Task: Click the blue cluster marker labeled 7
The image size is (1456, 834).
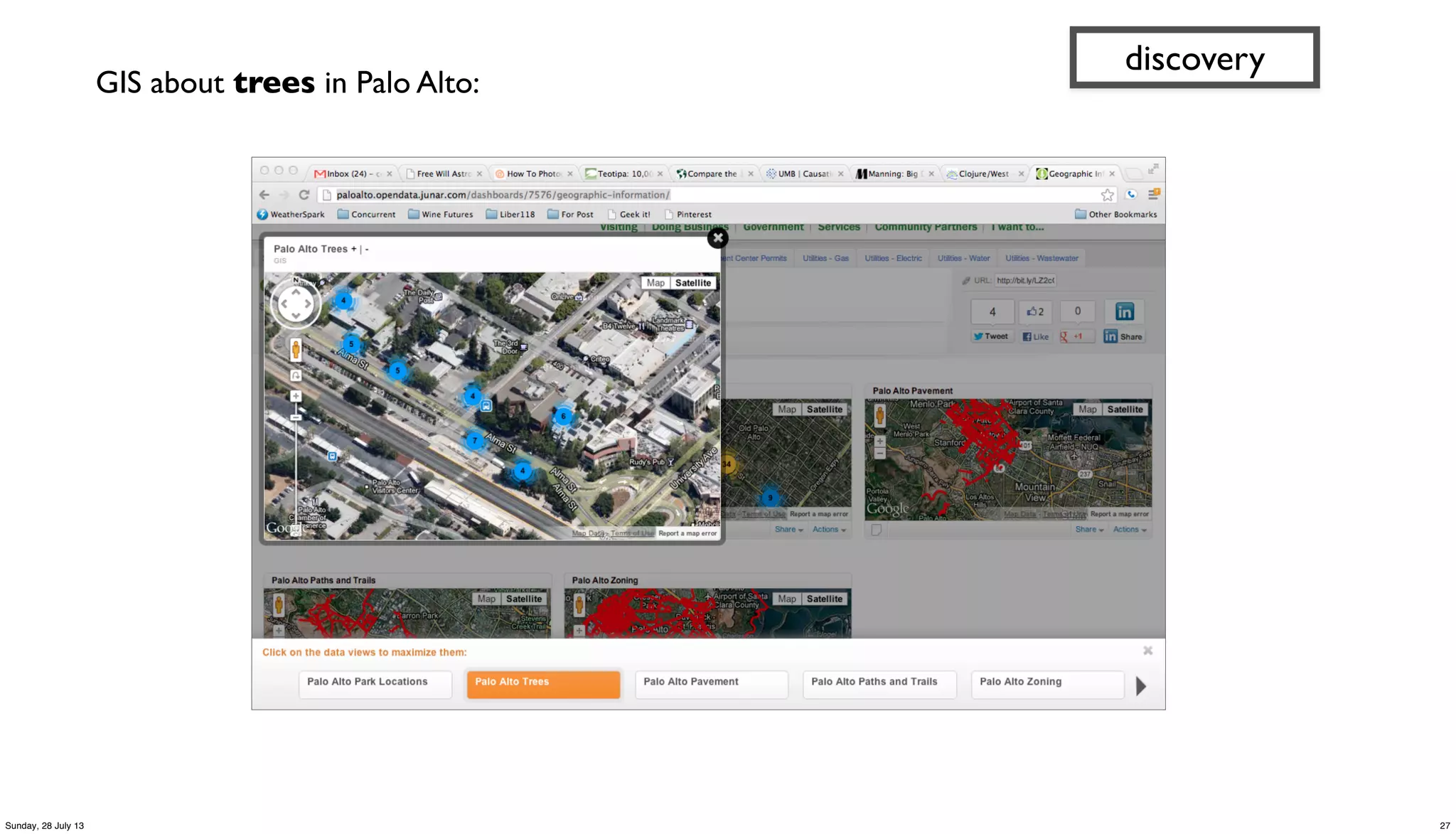Action: coord(475,441)
